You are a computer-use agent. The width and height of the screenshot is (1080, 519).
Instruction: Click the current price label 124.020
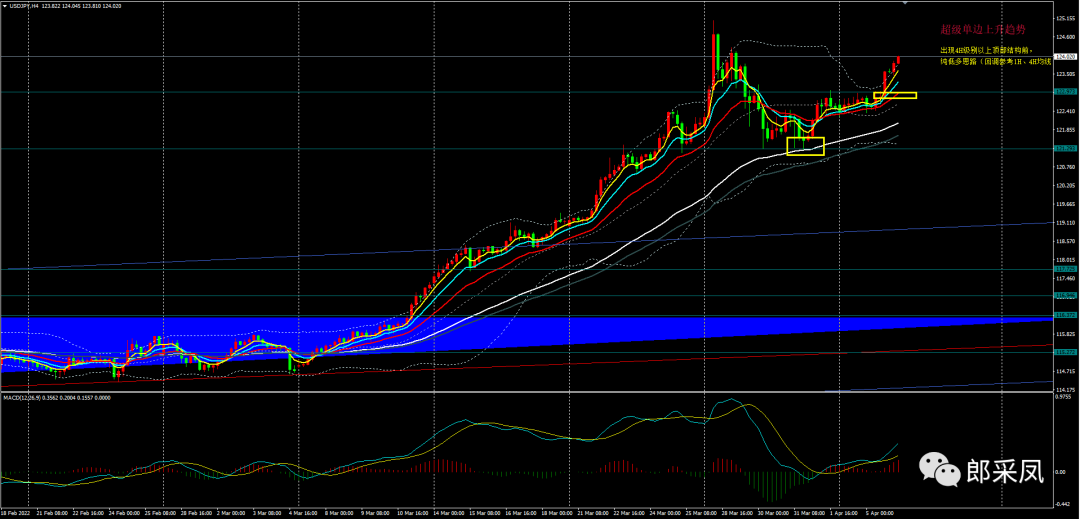pyautogui.click(x=1065, y=57)
